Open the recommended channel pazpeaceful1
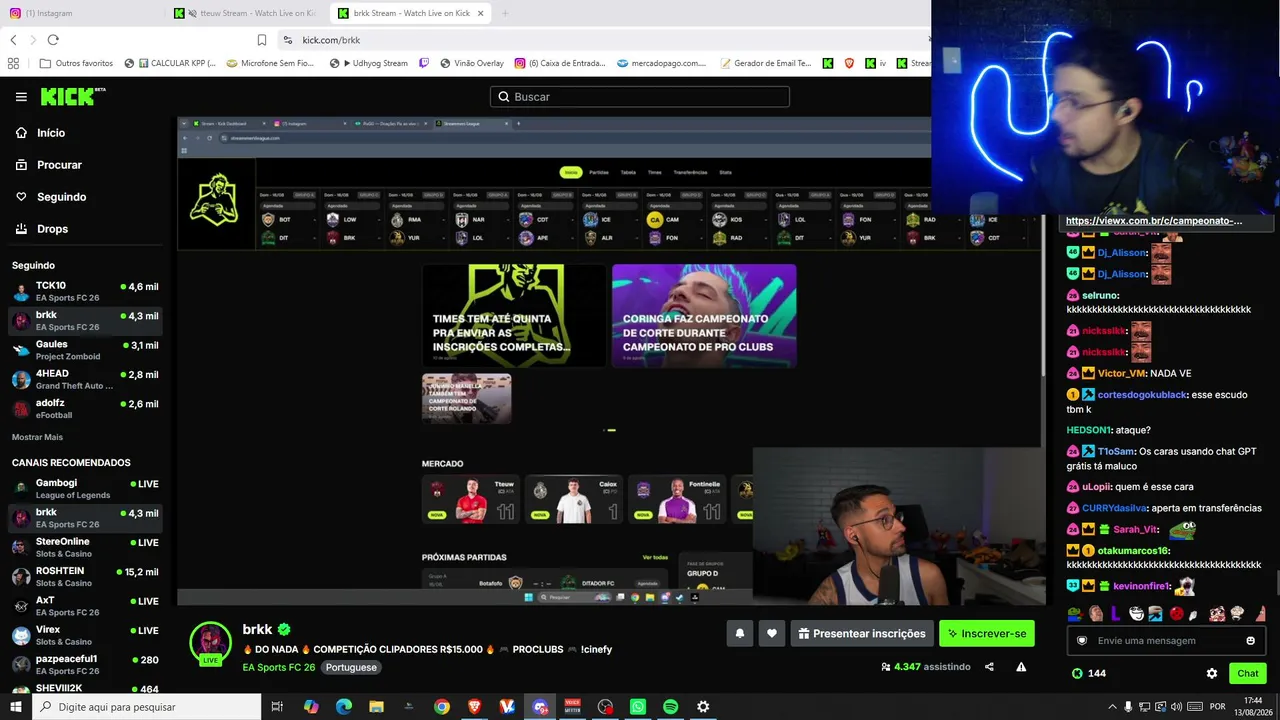This screenshot has height=720, width=1280. [85, 664]
